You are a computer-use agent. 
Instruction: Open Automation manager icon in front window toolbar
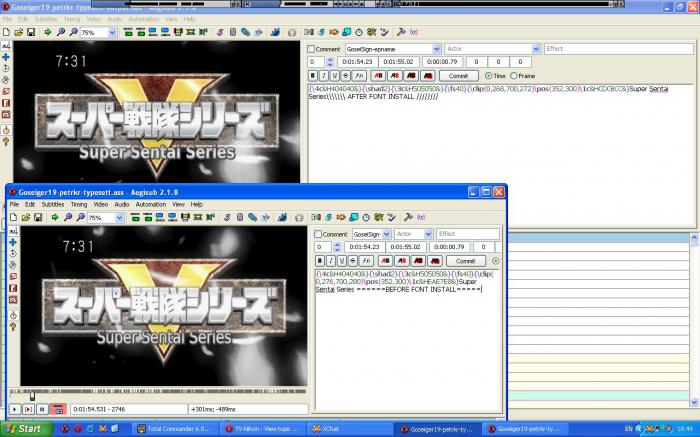(x=282, y=217)
